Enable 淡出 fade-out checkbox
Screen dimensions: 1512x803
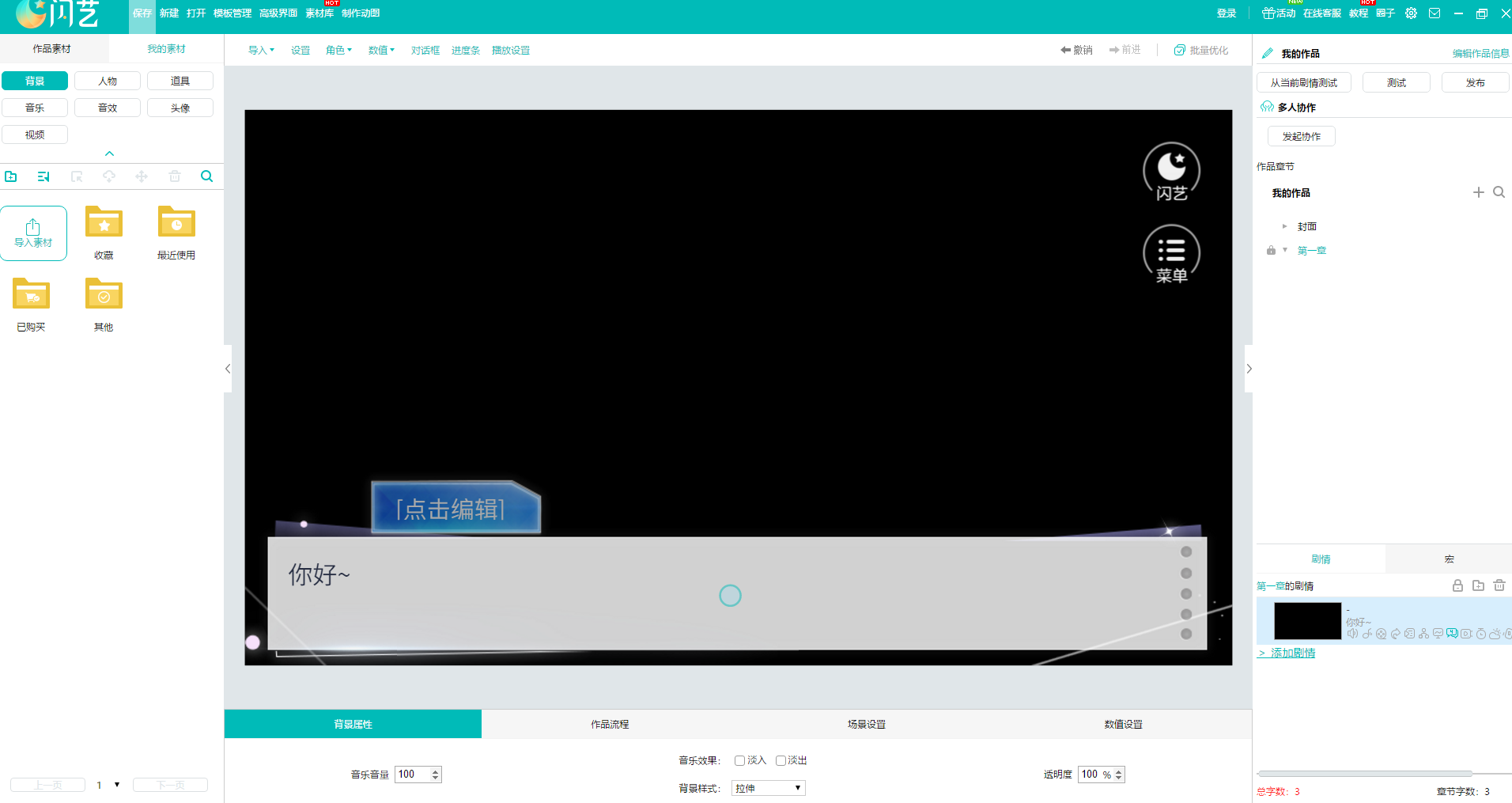(781, 760)
